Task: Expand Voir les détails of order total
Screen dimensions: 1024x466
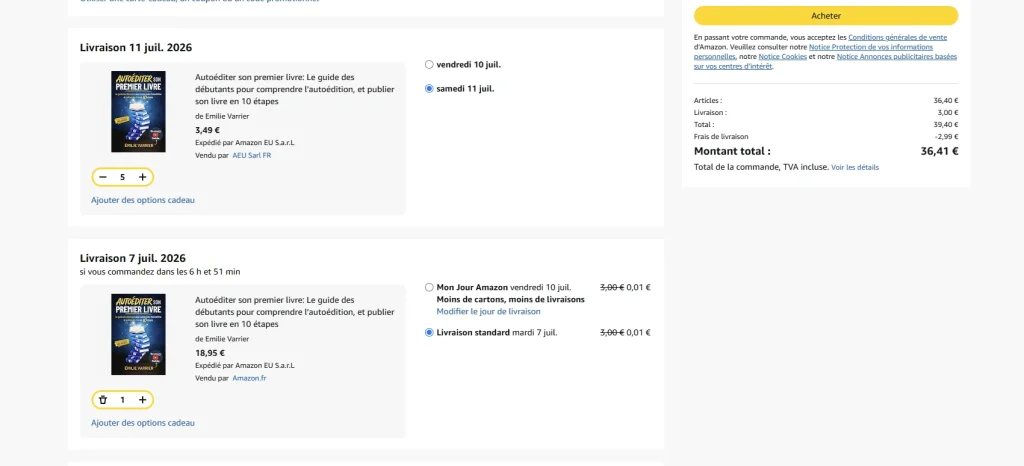Action: [855, 168]
